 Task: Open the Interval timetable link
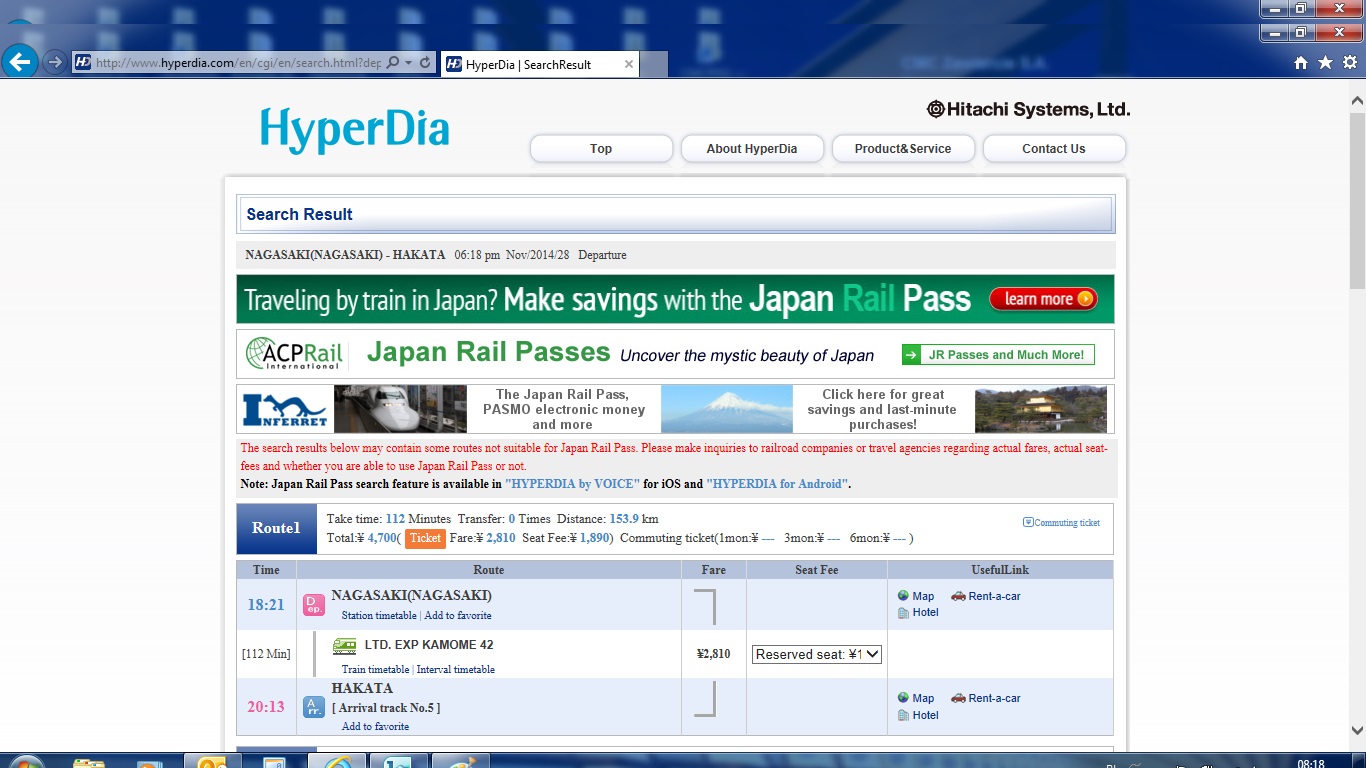point(456,670)
